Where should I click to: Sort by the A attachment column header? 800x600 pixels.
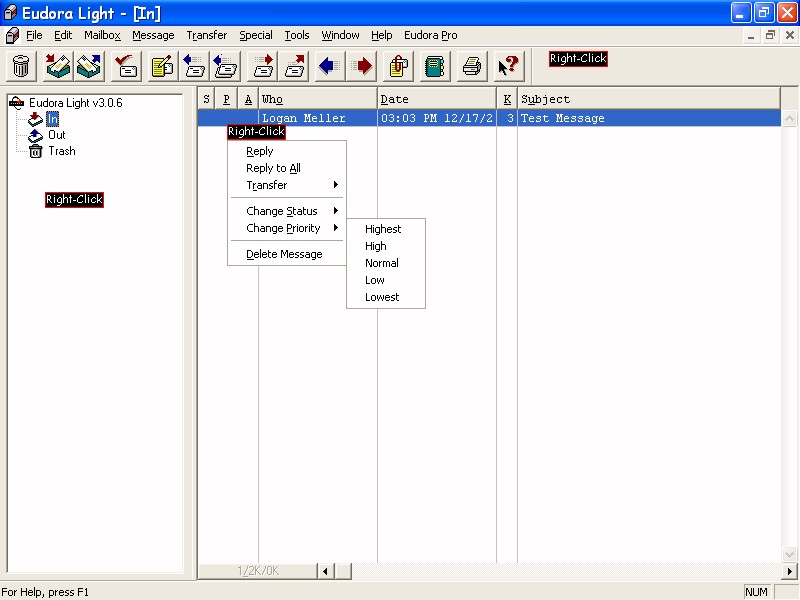[248, 98]
